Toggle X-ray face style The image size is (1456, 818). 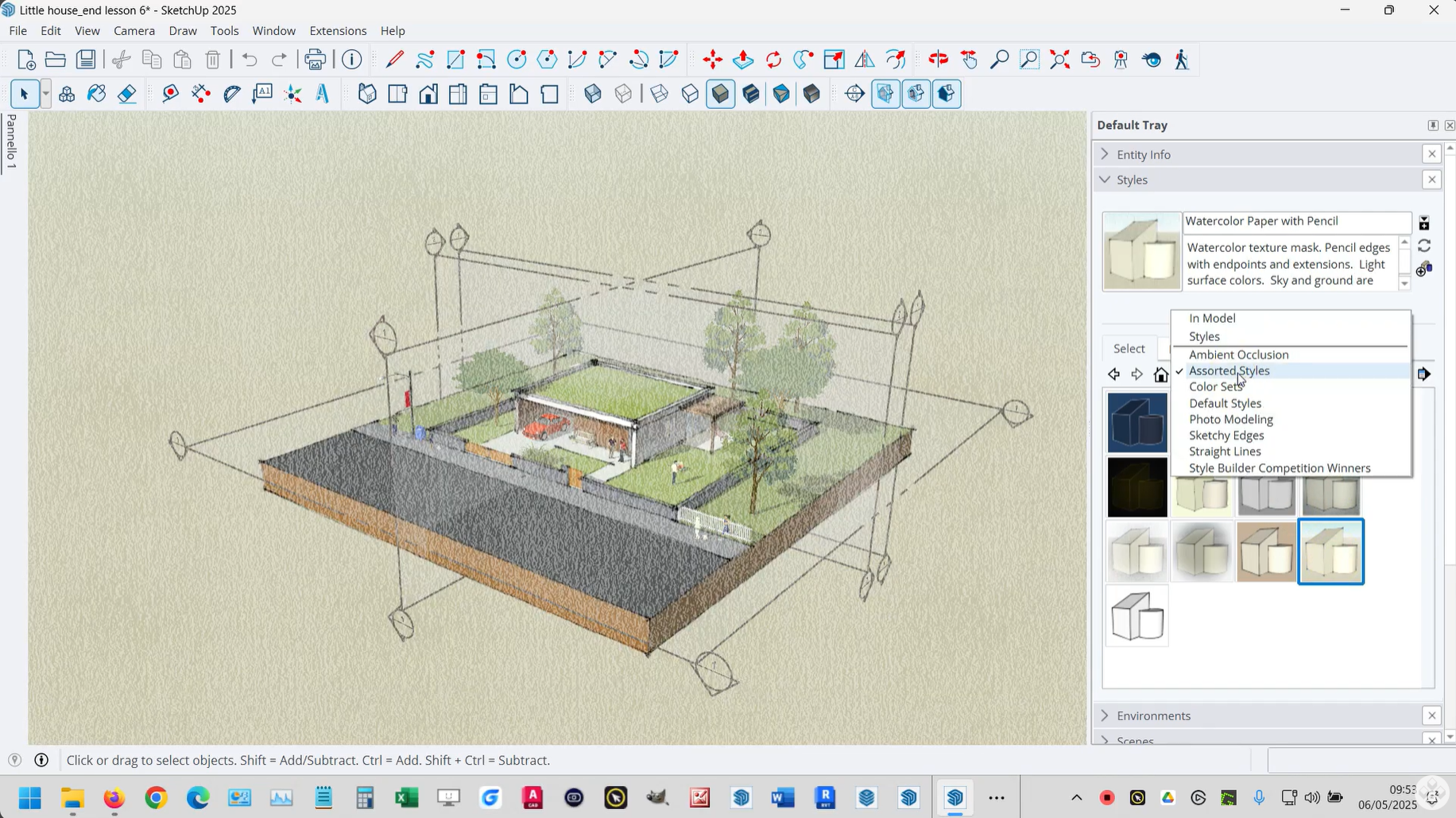593,94
